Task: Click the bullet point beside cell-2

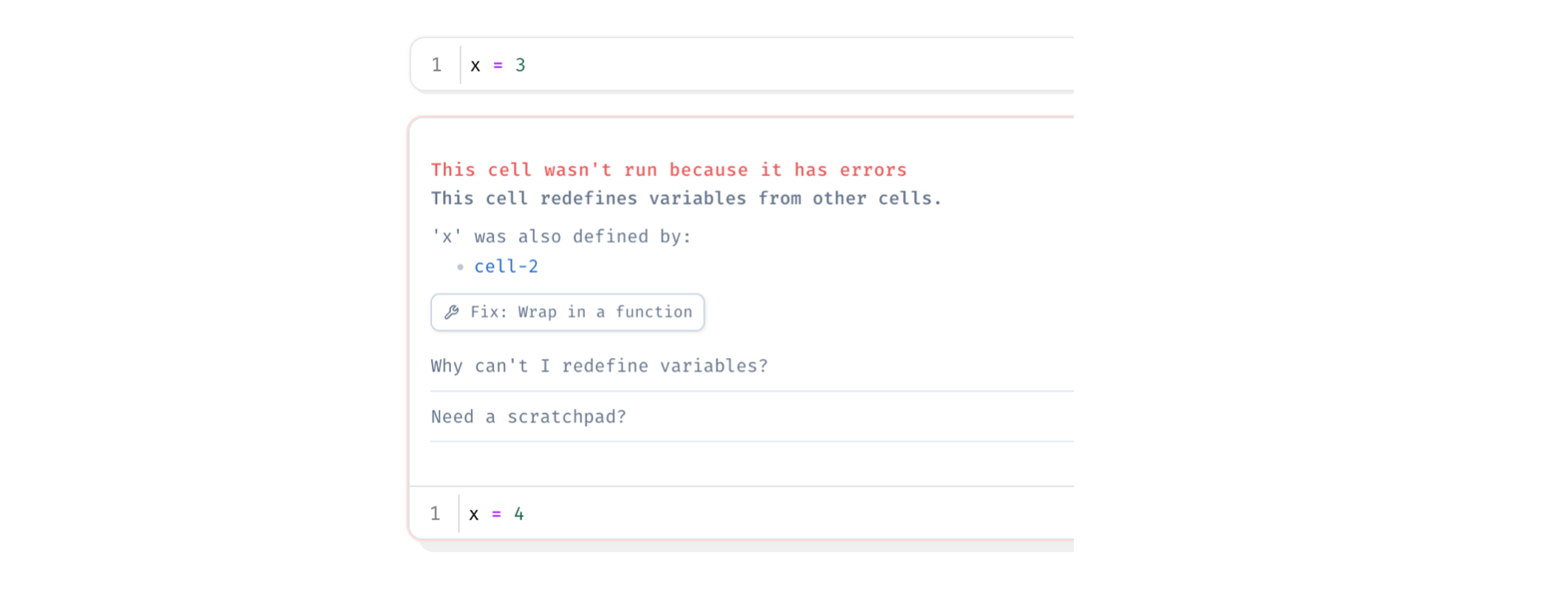Action: pyautogui.click(x=460, y=267)
